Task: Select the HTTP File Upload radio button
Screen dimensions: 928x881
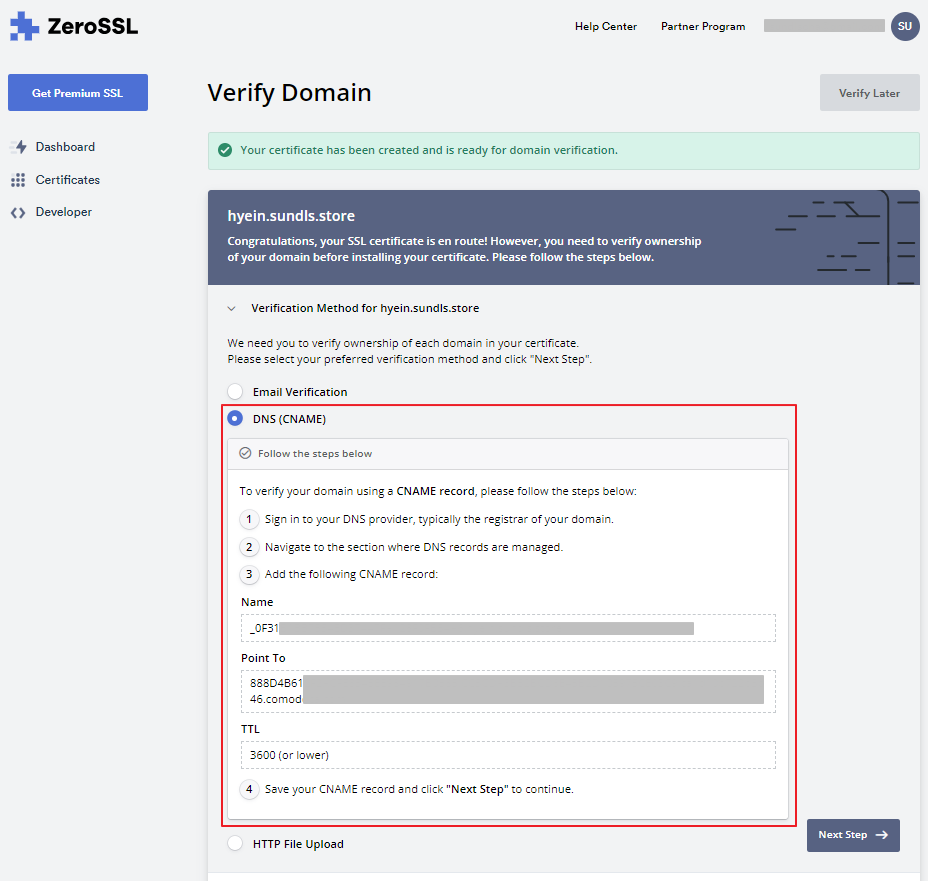Action: coord(235,844)
